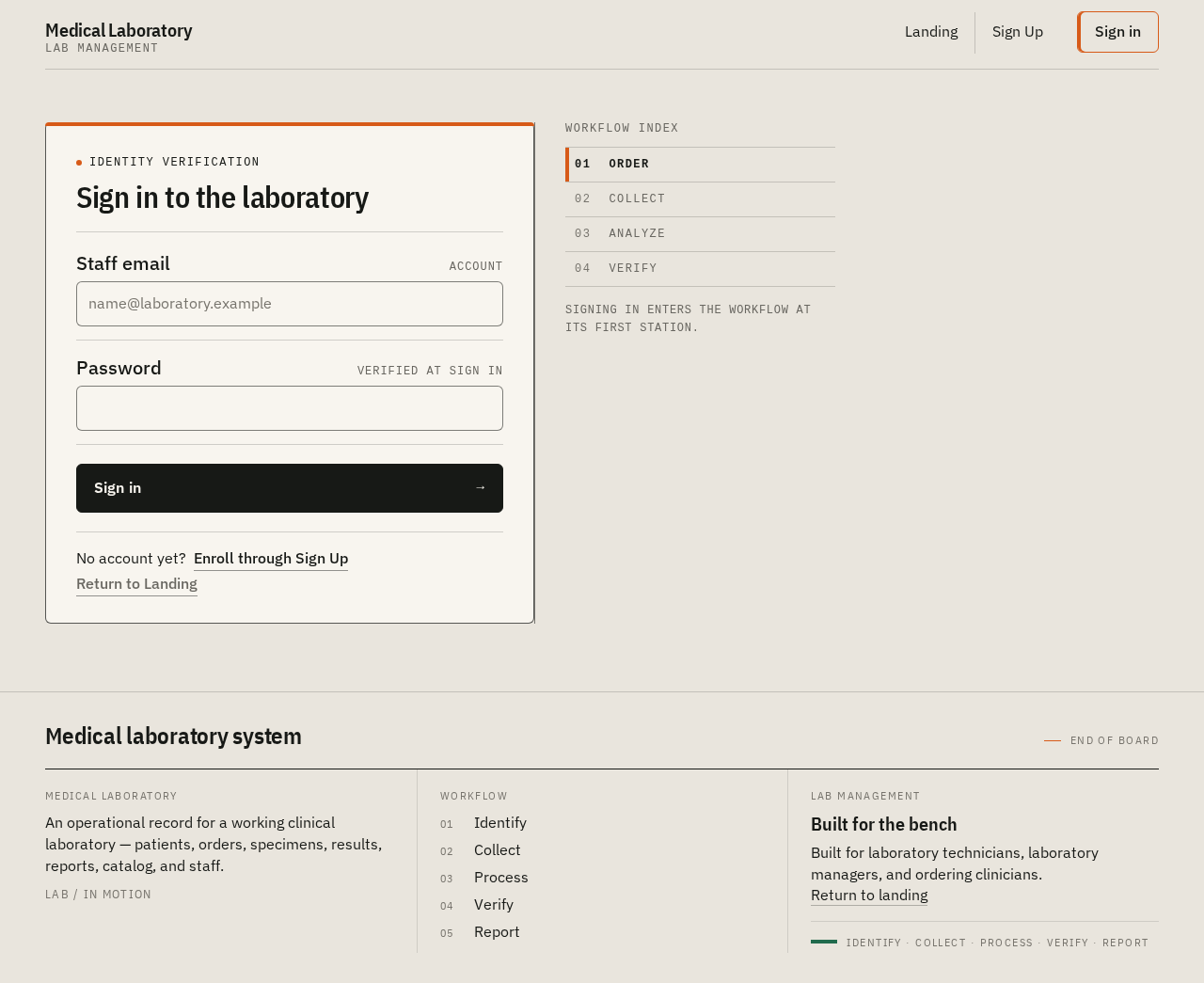The image size is (1204, 983).
Task: Submit the black Sign in button
Action: pos(290,488)
